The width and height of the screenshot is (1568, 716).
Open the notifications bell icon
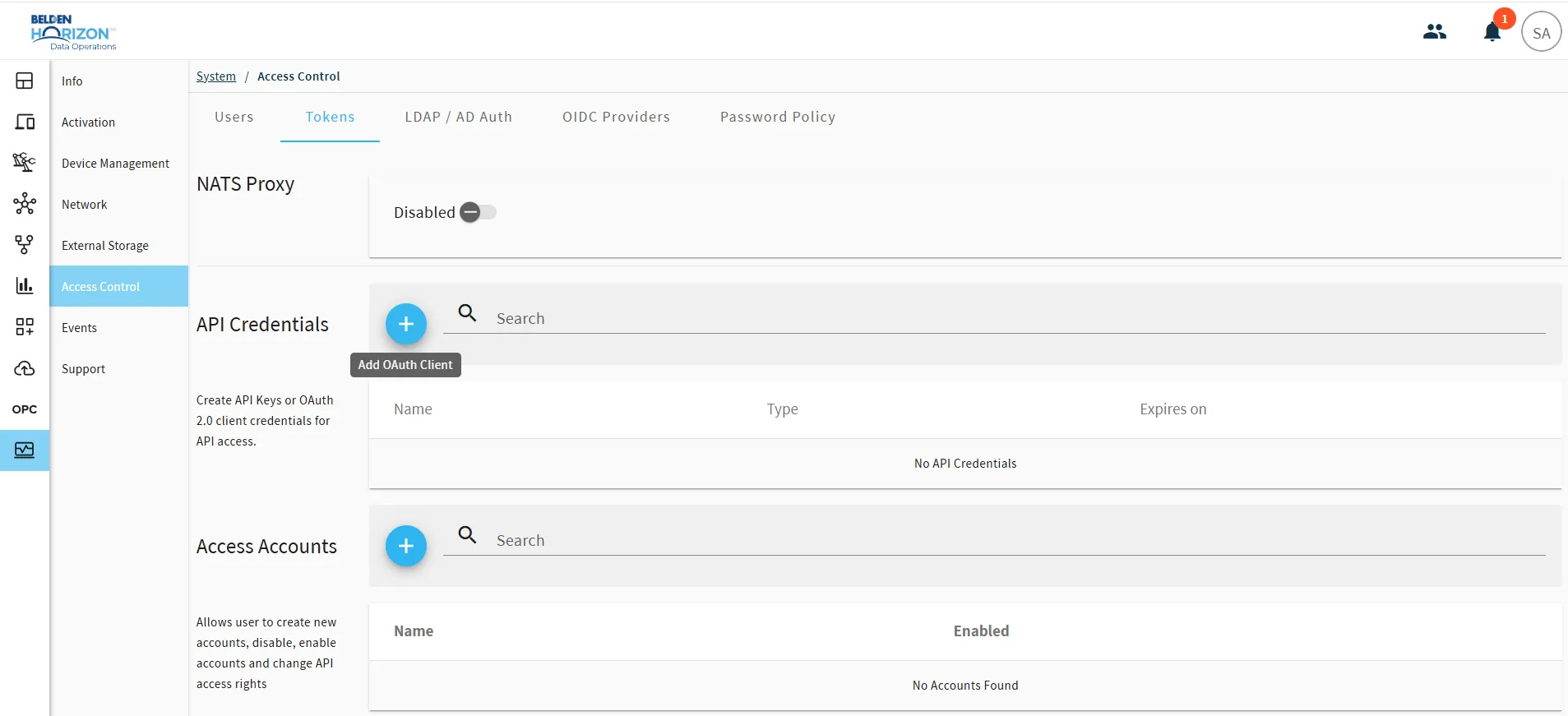point(1492,32)
